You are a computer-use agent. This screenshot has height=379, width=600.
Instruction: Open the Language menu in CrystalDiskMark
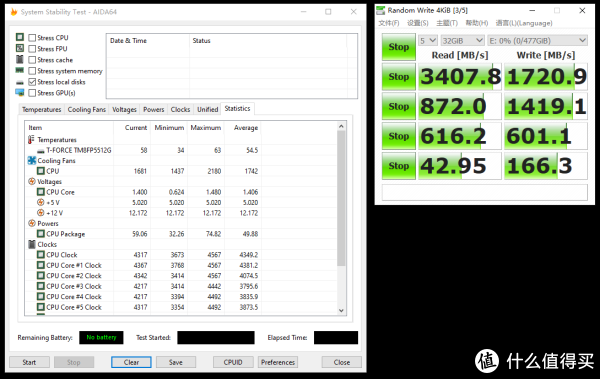524,23
